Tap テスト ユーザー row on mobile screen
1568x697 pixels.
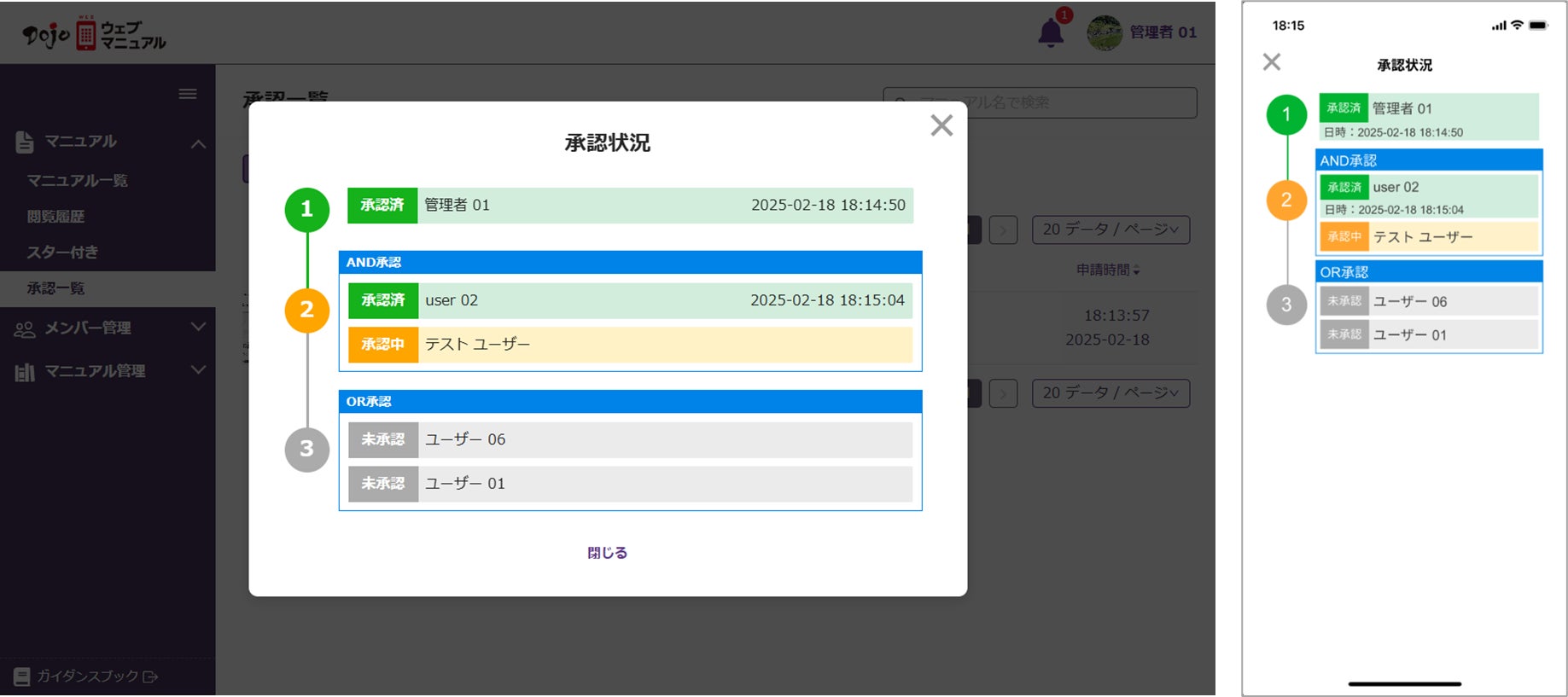pos(1429,236)
